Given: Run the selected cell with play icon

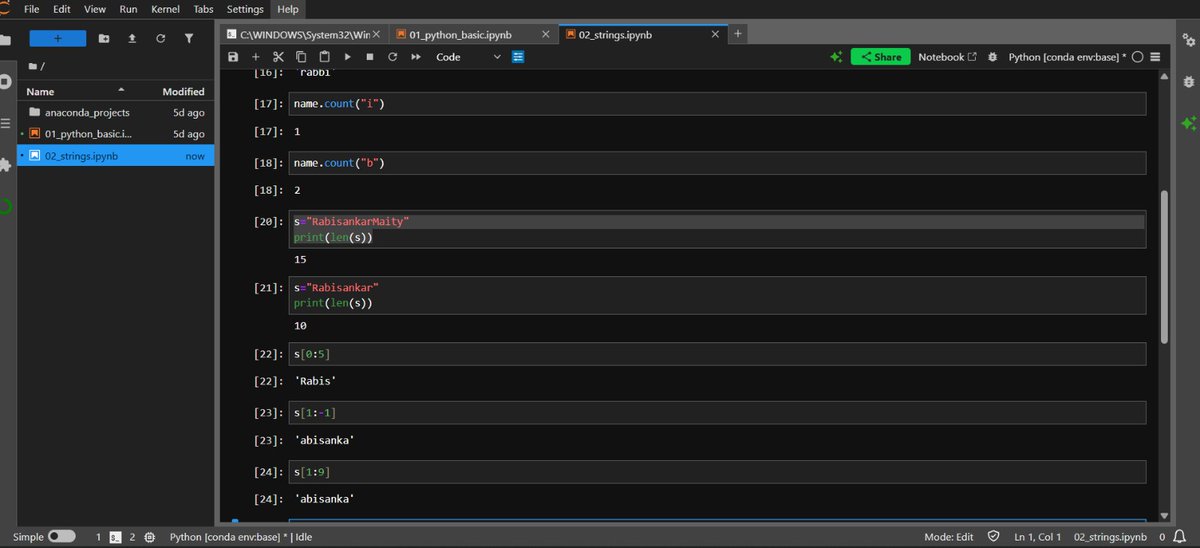Looking at the screenshot, I should click(348, 57).
